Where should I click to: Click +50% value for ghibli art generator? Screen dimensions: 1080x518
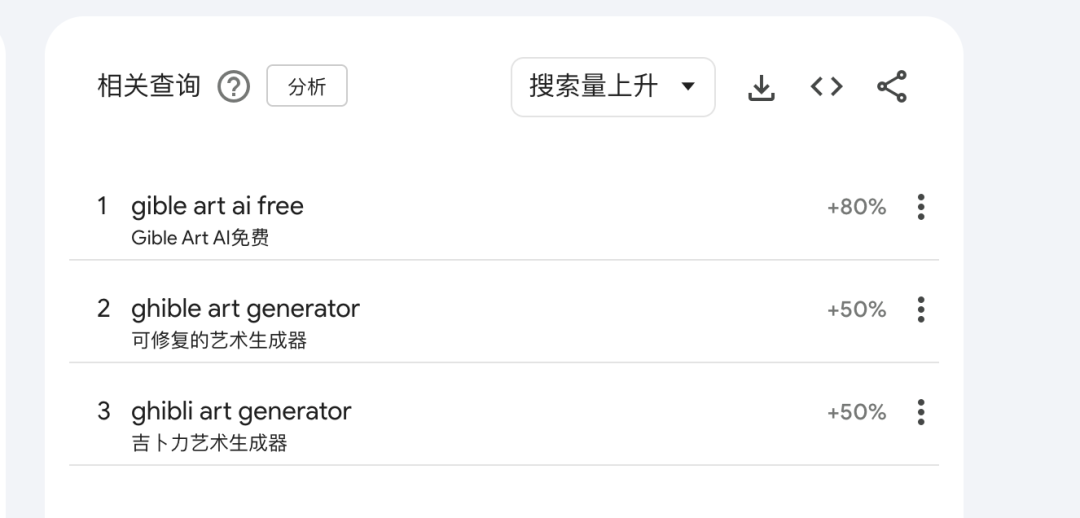(x=856, y=412)
